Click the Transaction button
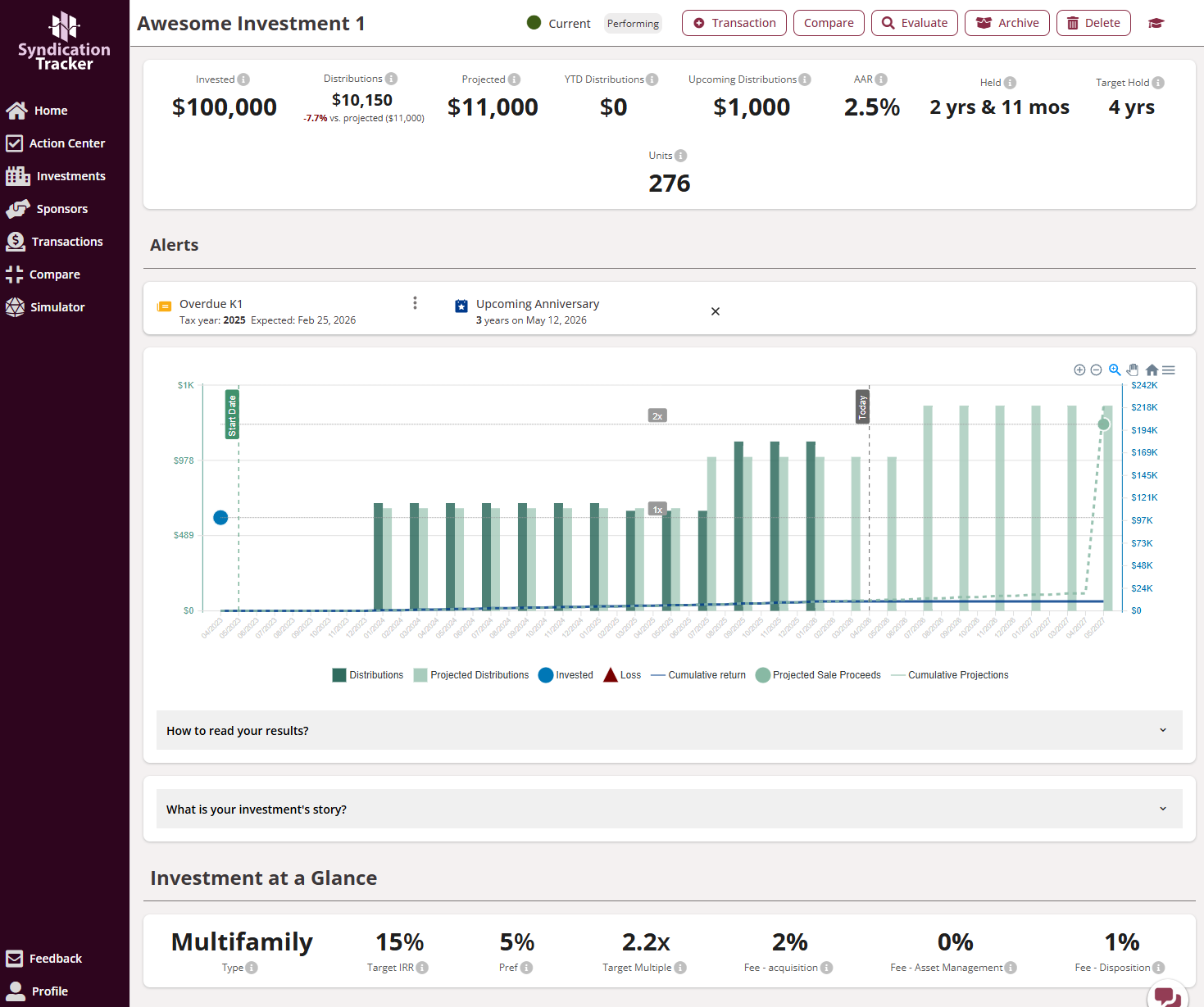The image size is (1204, 1007). click(x=734, y=23)
